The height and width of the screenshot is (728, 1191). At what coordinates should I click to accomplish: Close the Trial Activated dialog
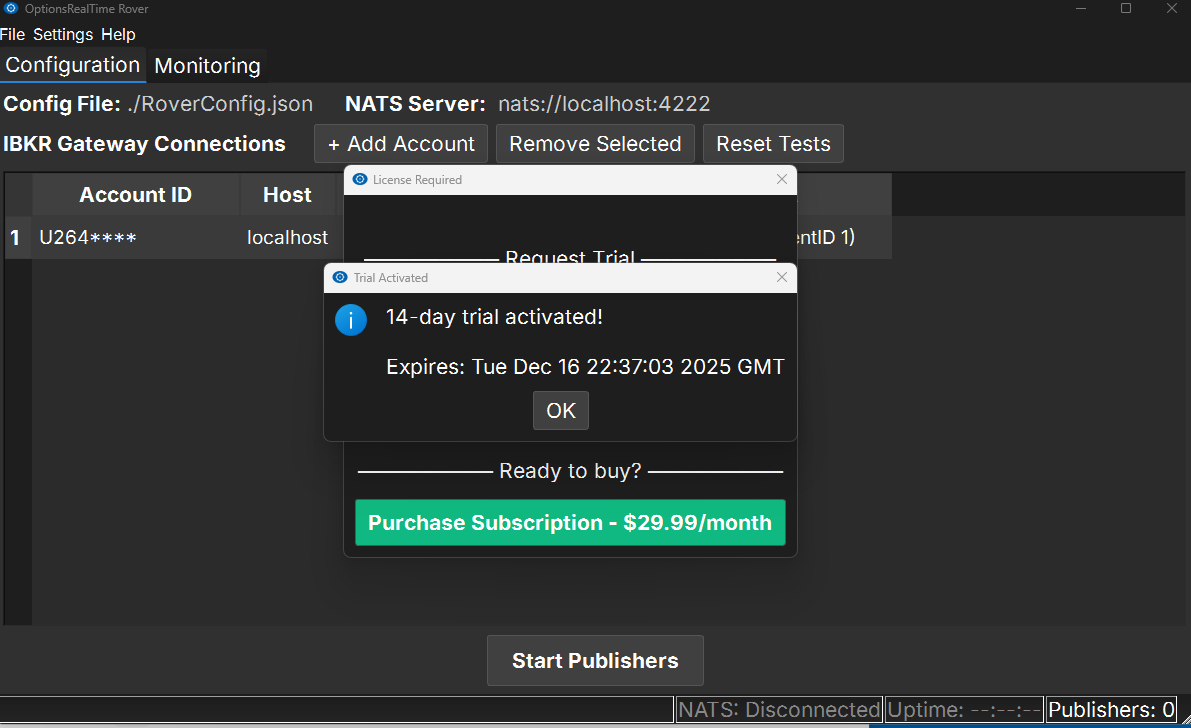pyautogui.click(x=782, y=278)
